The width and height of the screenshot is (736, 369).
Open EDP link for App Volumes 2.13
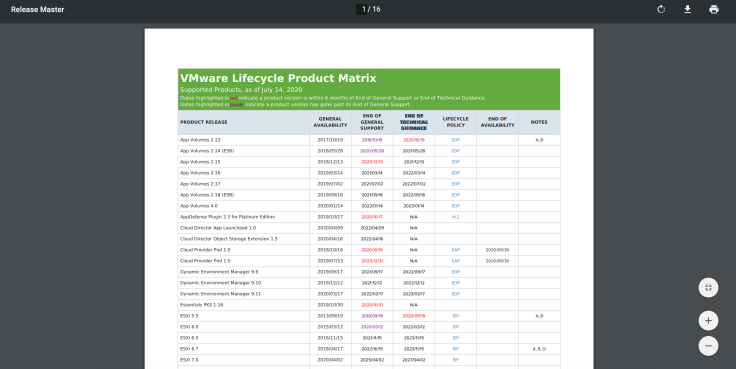point(455,140)
